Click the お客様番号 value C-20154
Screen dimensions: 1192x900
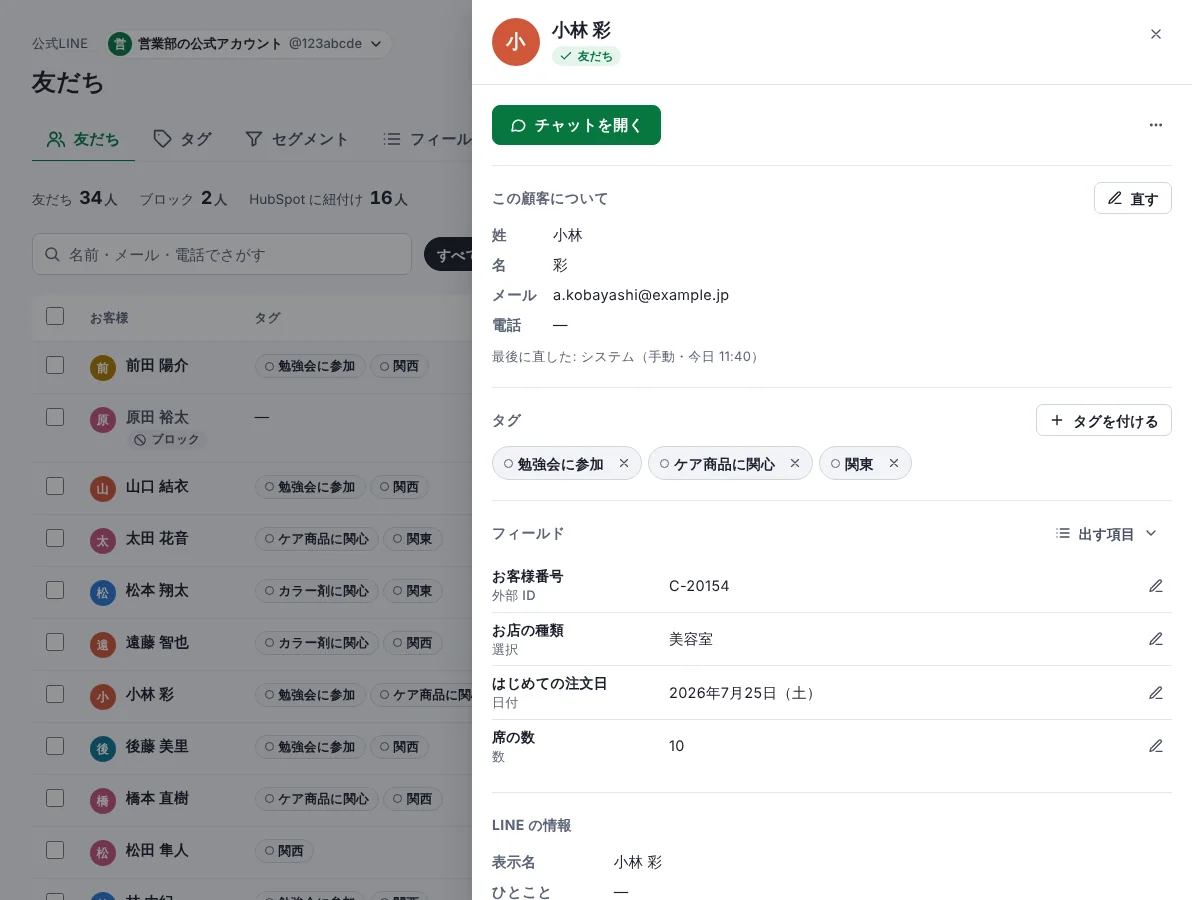pos(699,586)
